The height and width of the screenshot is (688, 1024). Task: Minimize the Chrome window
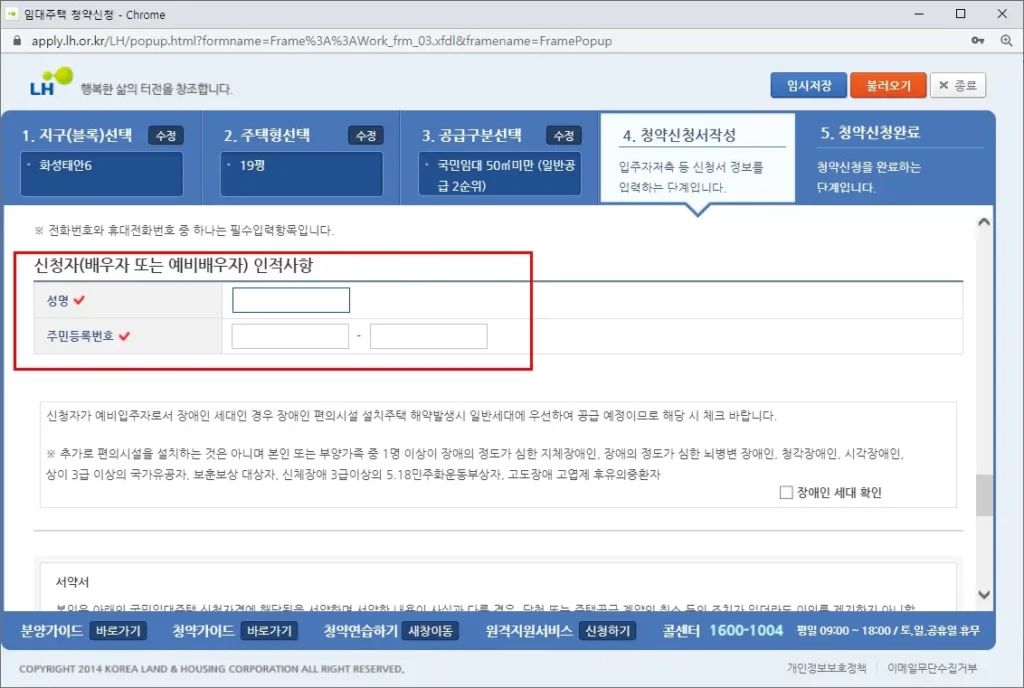point(919,14)
